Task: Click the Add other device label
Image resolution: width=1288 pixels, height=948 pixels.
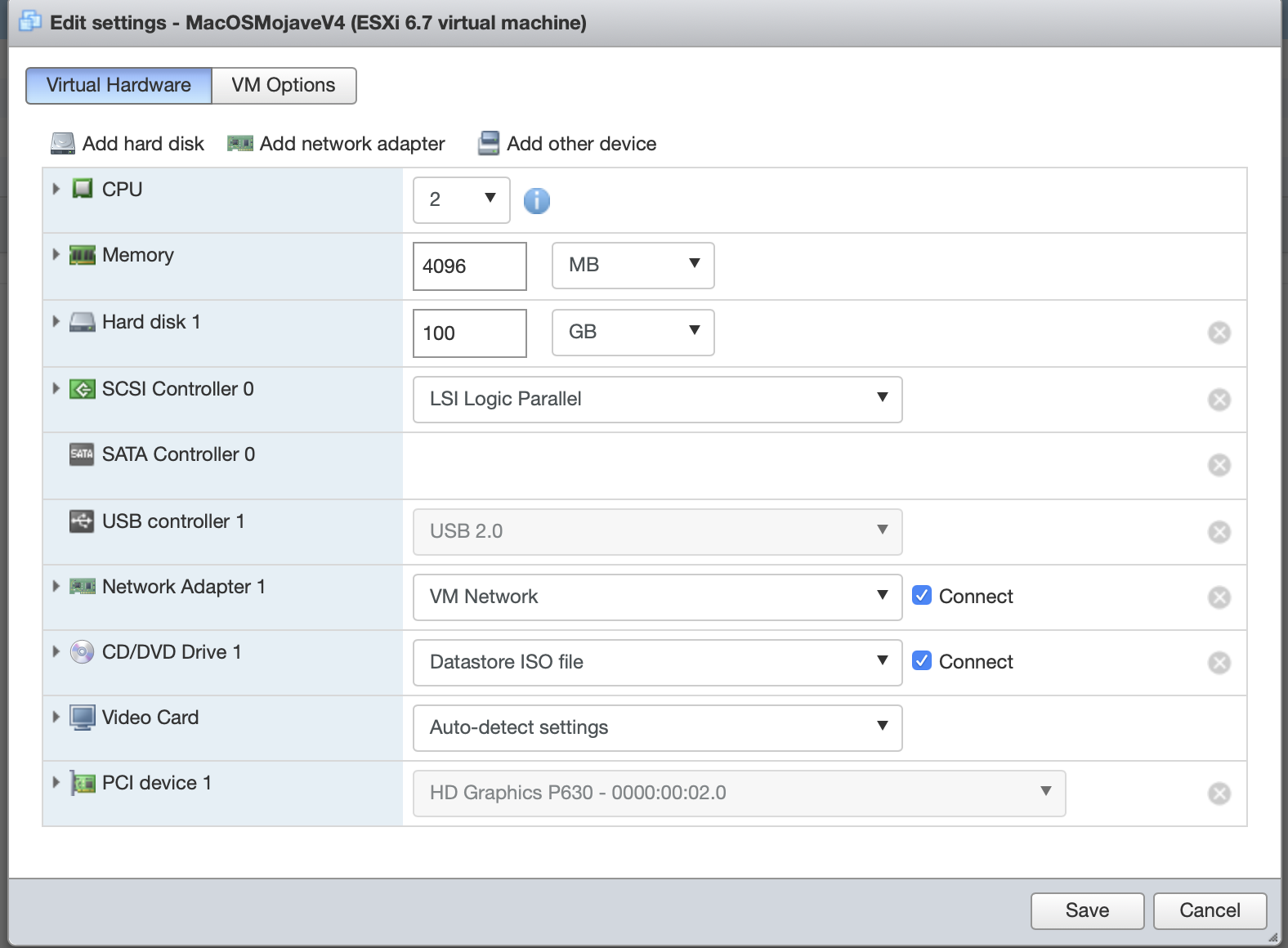Action: 582,144
